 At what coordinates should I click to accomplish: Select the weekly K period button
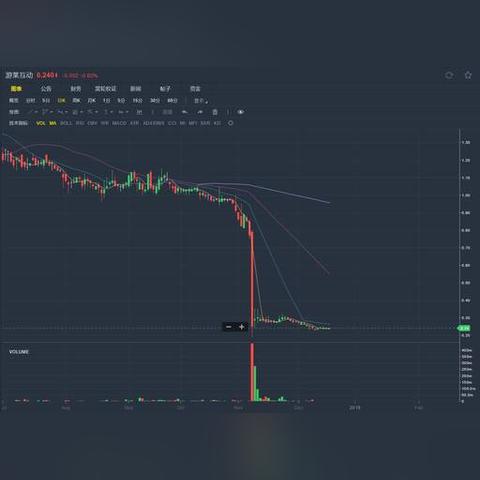point(76,100)
